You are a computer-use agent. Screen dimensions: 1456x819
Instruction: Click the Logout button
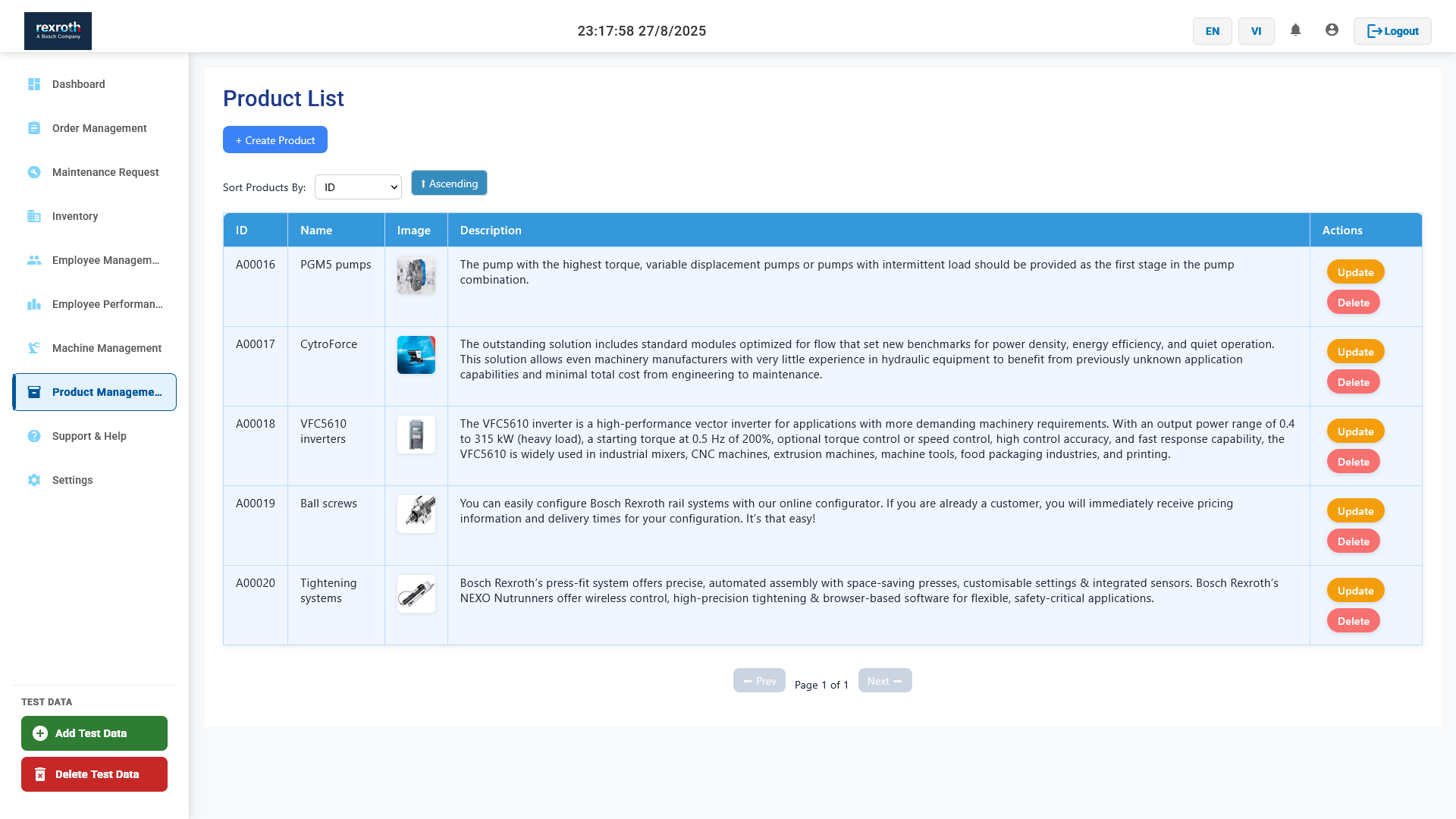point(1392,31)
